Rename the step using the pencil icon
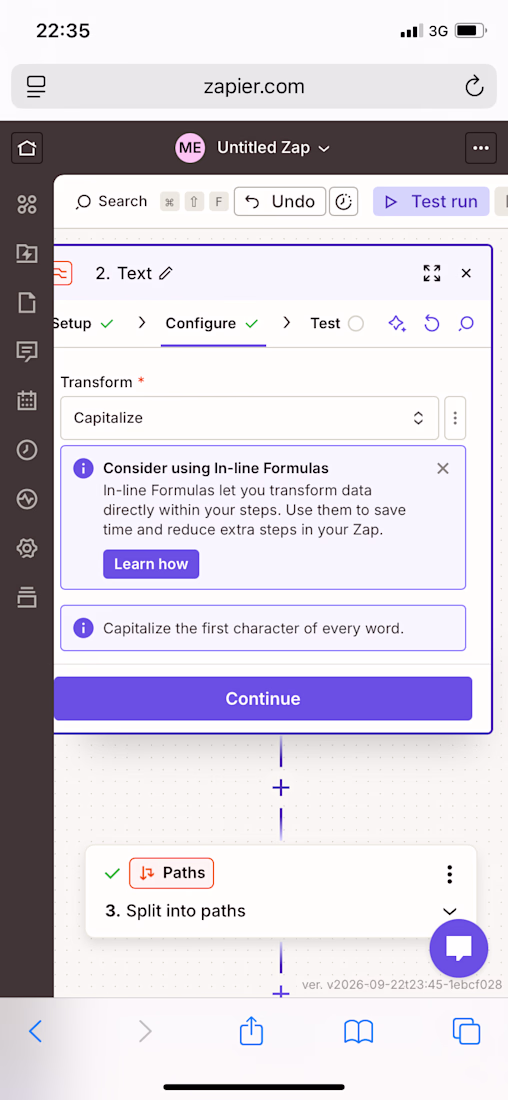Image resolution: width=508 pixels, height=1100 pixels. point(166,274)
